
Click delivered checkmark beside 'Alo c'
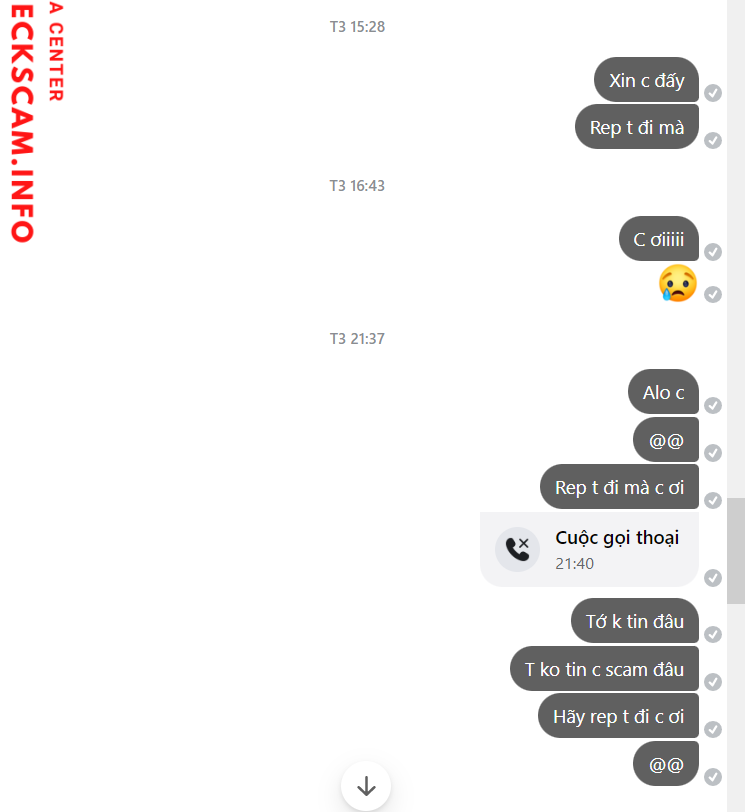713,405
